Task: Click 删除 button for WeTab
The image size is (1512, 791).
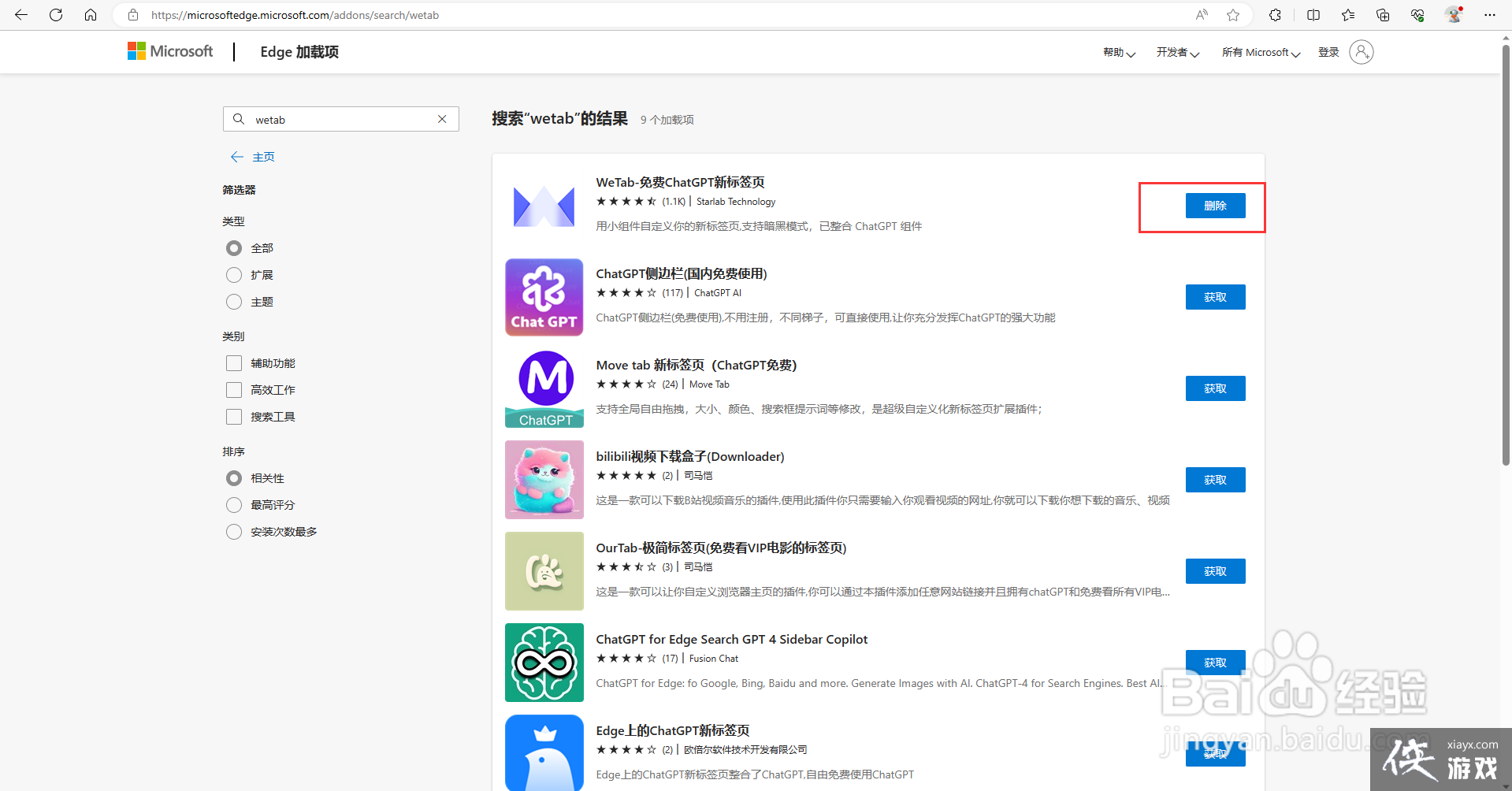Action: [1215, 206]
